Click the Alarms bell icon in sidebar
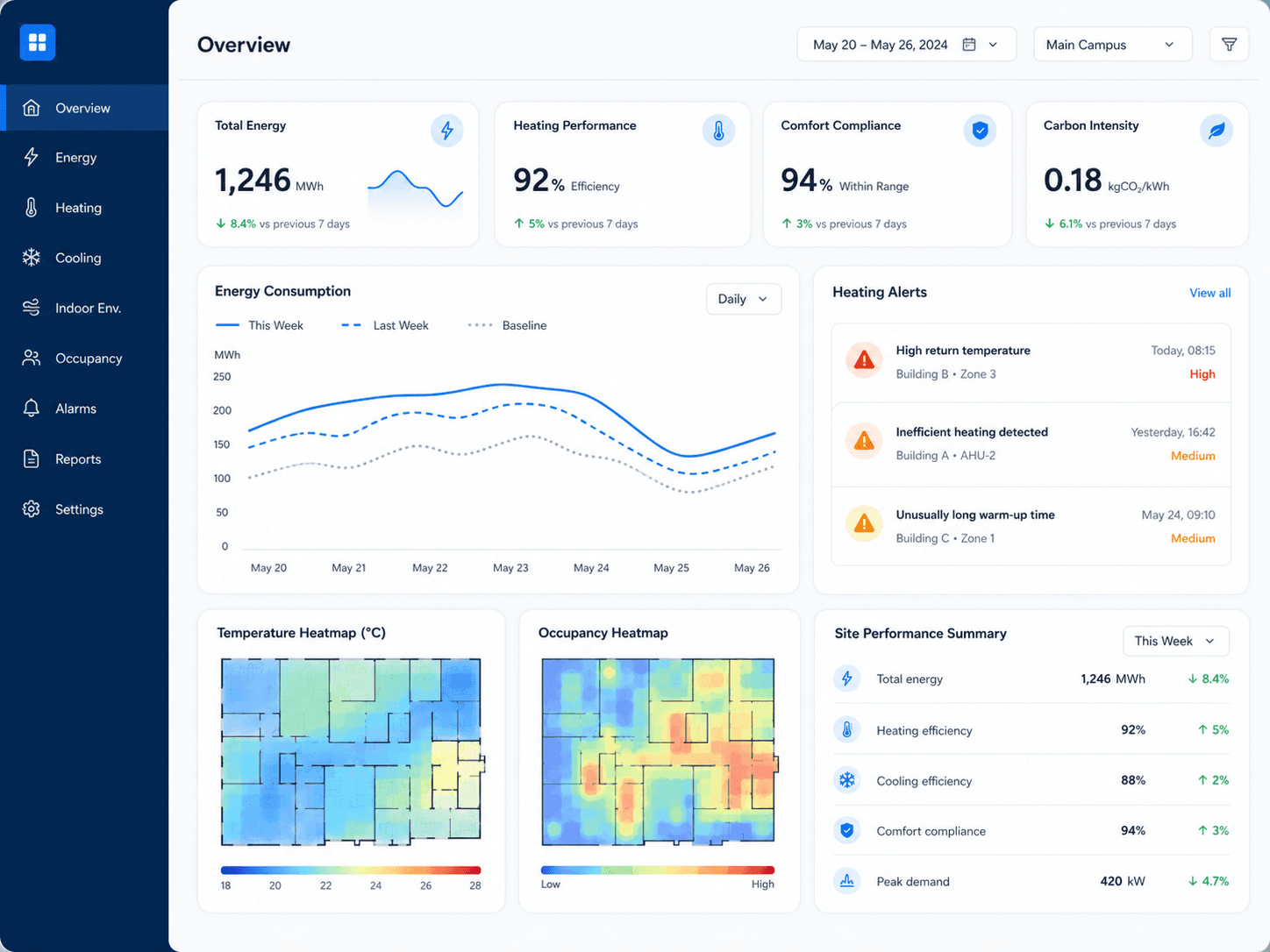The image size is (1270, 952). (32, 409)
